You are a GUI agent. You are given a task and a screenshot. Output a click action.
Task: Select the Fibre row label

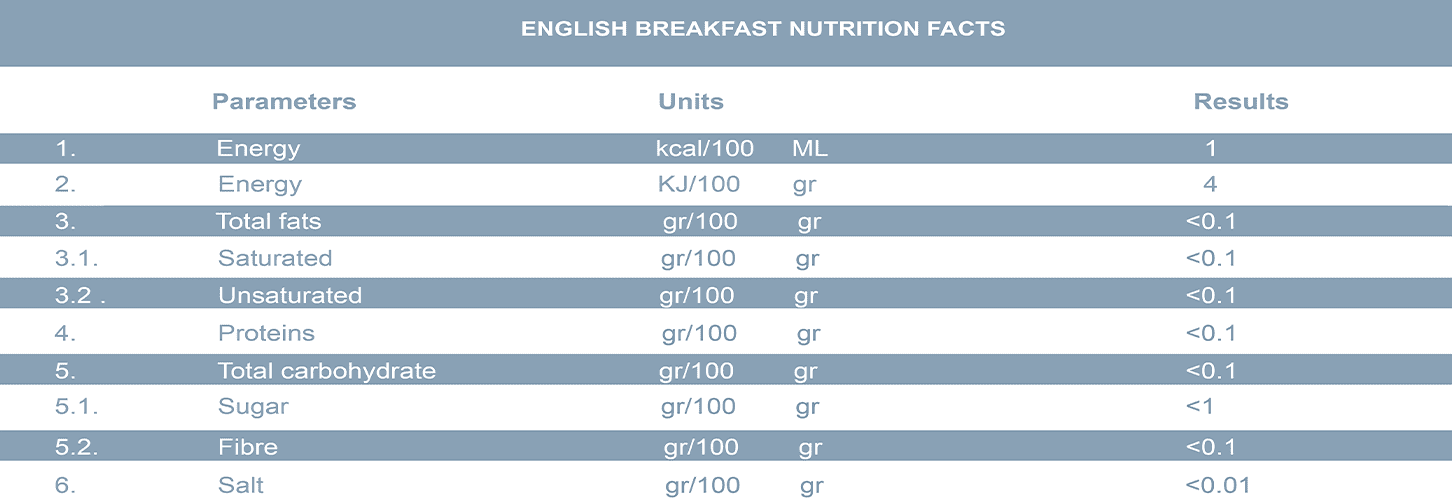[248, 447]
